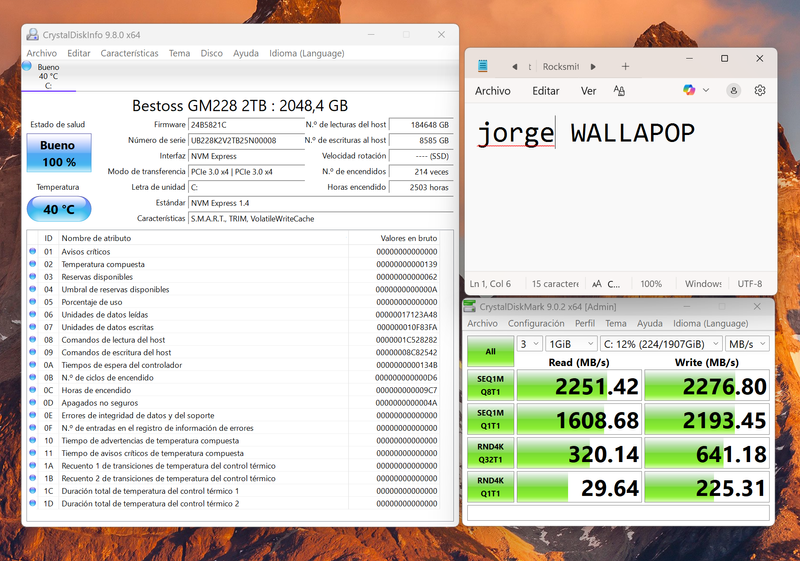This screenshot has width=800, height=561.
Task: Click UTF-8 encoding in Notepad status bar
Action: (x=749, y=284)
